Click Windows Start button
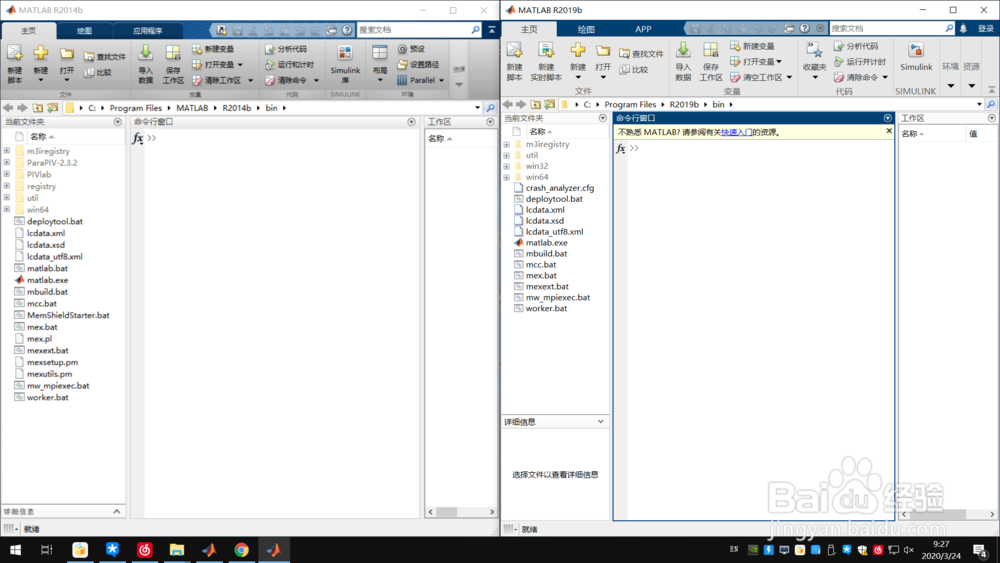 pyautogui.click(x=15, y=550)
